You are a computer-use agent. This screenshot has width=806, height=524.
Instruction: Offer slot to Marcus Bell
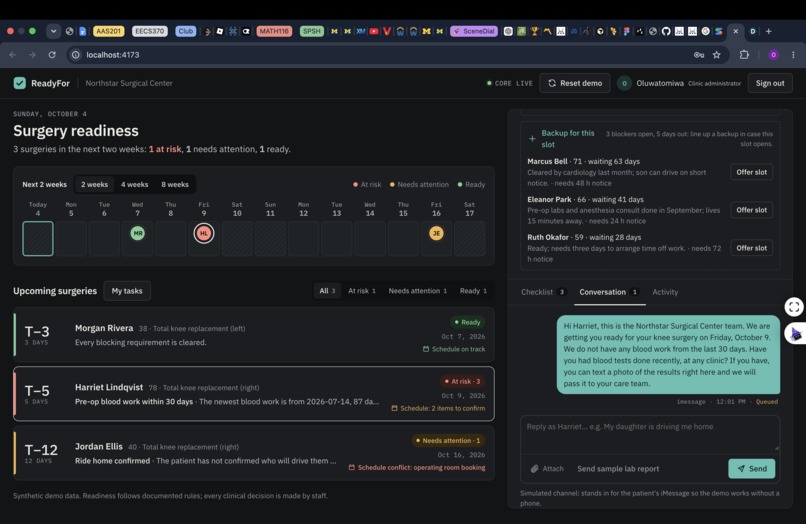coord(751,172)
